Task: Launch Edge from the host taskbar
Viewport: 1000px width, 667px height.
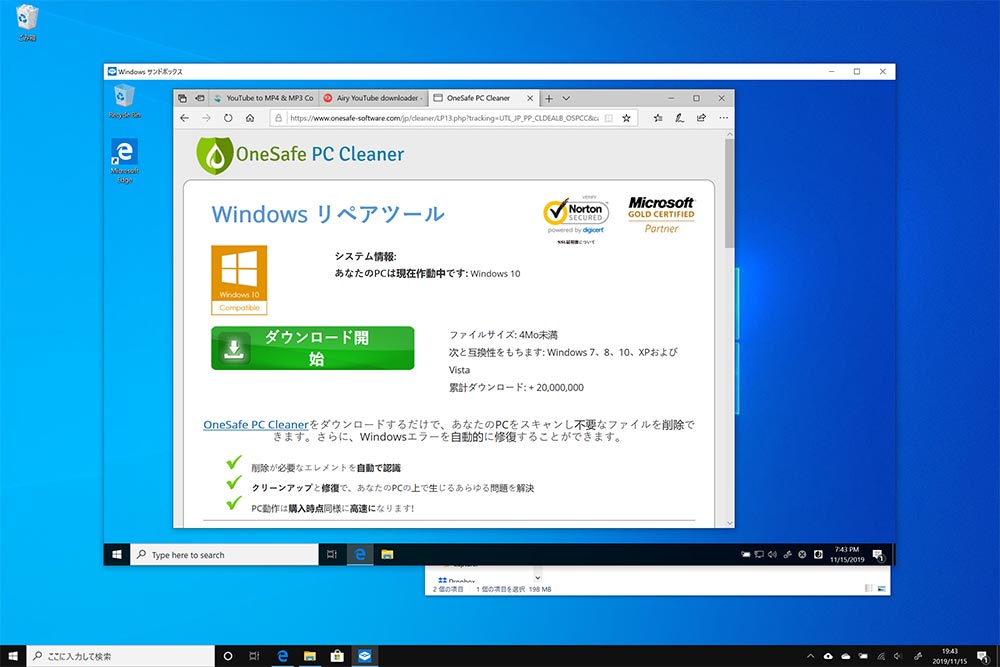Action: tap(282, 656)
